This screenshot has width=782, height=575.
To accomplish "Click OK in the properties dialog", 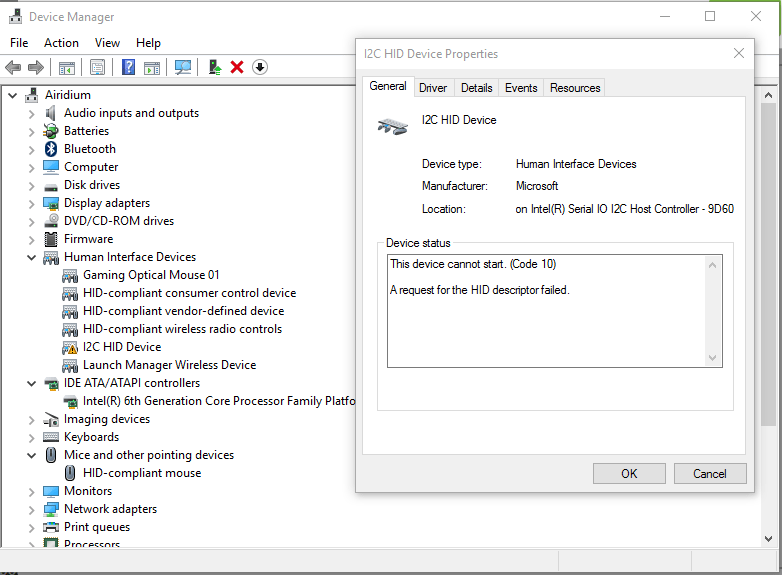I will pyautogui.click(x=629, y=473).
